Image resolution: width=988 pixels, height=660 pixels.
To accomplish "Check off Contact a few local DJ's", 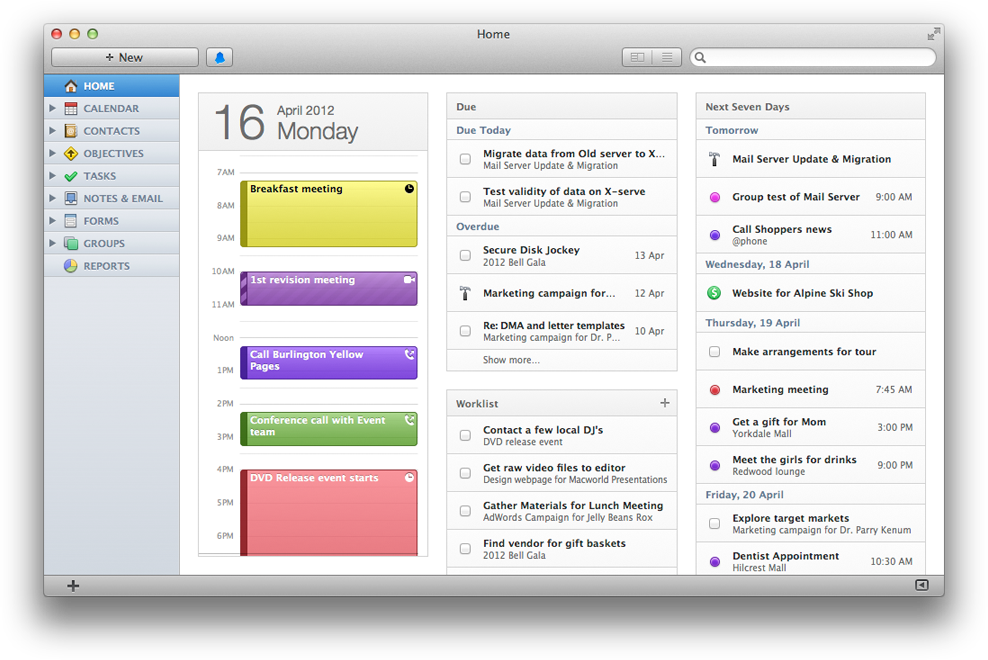I will click(465, 435).
